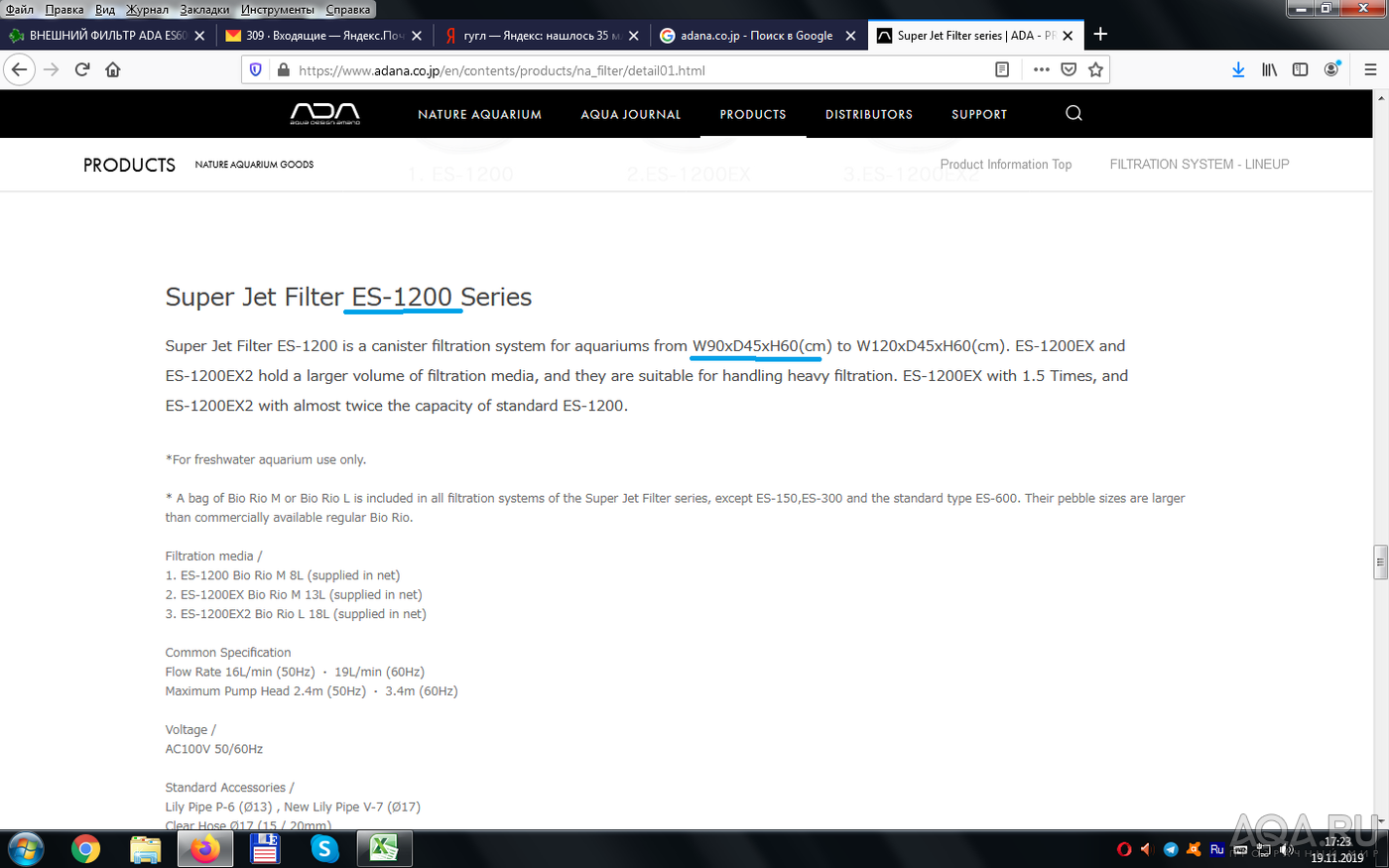Launch Chrome from the taskbar
The width and height of the screenshot is (1389, 868).
(86, 849)
